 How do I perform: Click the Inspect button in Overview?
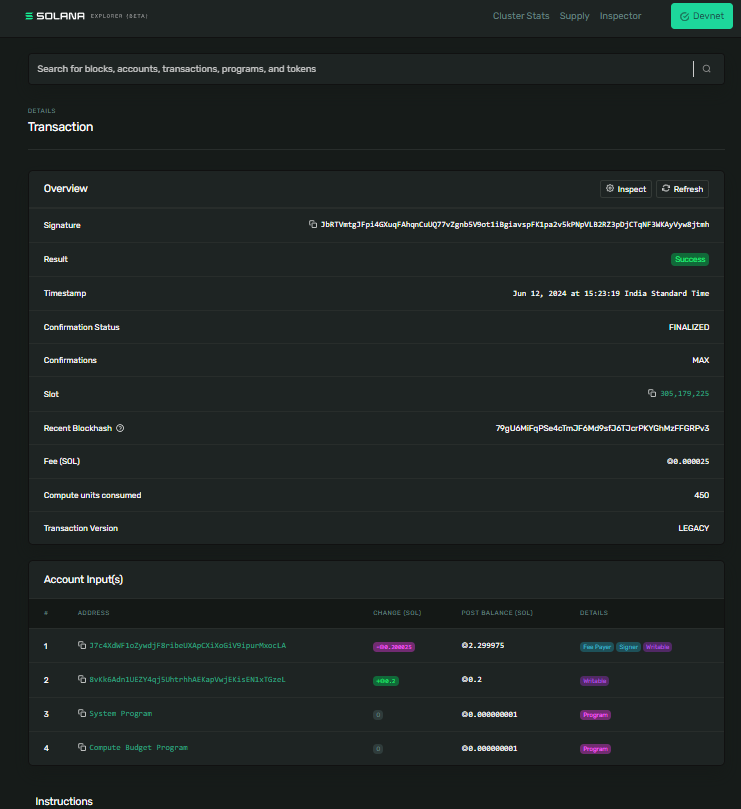tap(626, 189)
